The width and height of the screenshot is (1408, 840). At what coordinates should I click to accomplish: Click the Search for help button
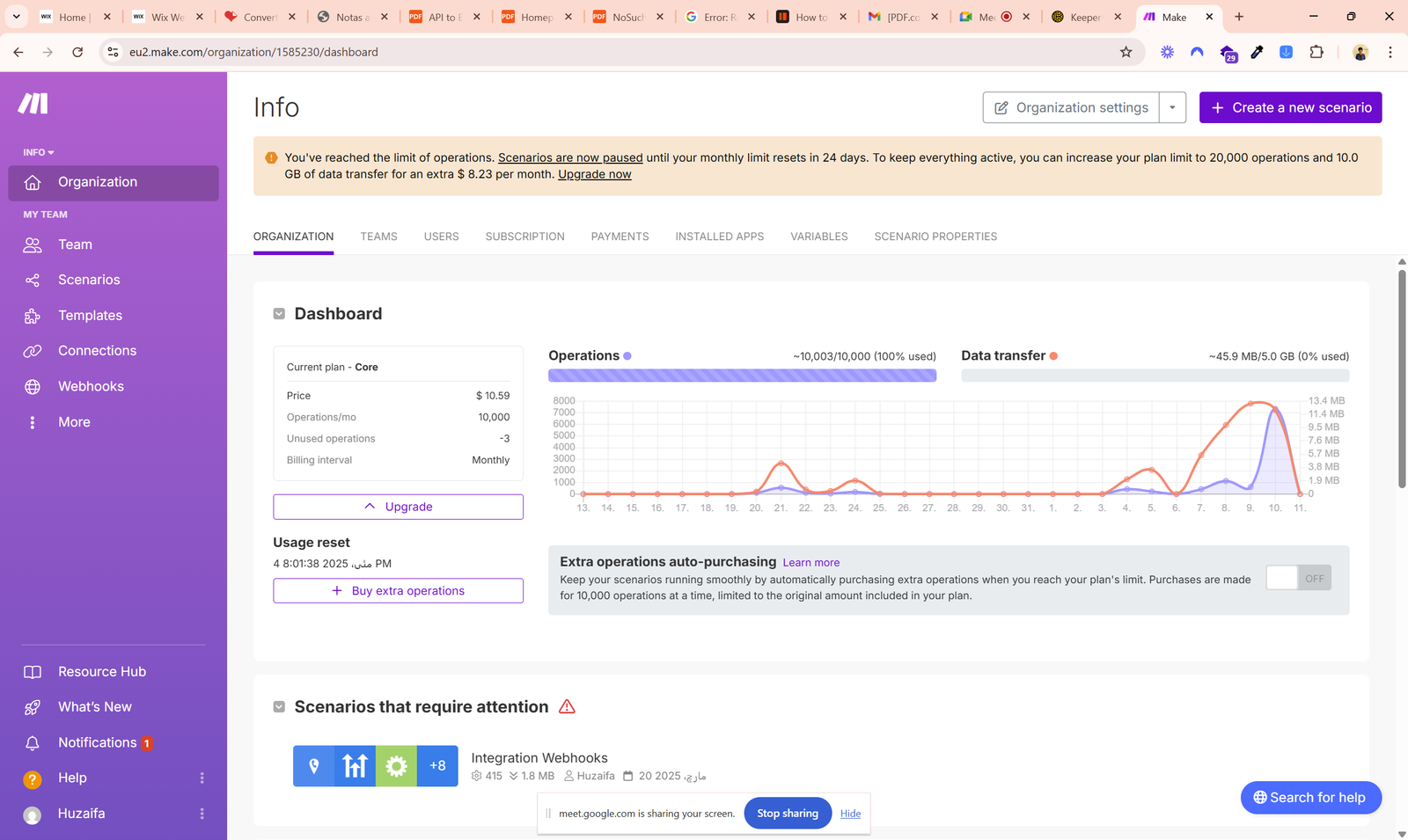coord(1311,797)
